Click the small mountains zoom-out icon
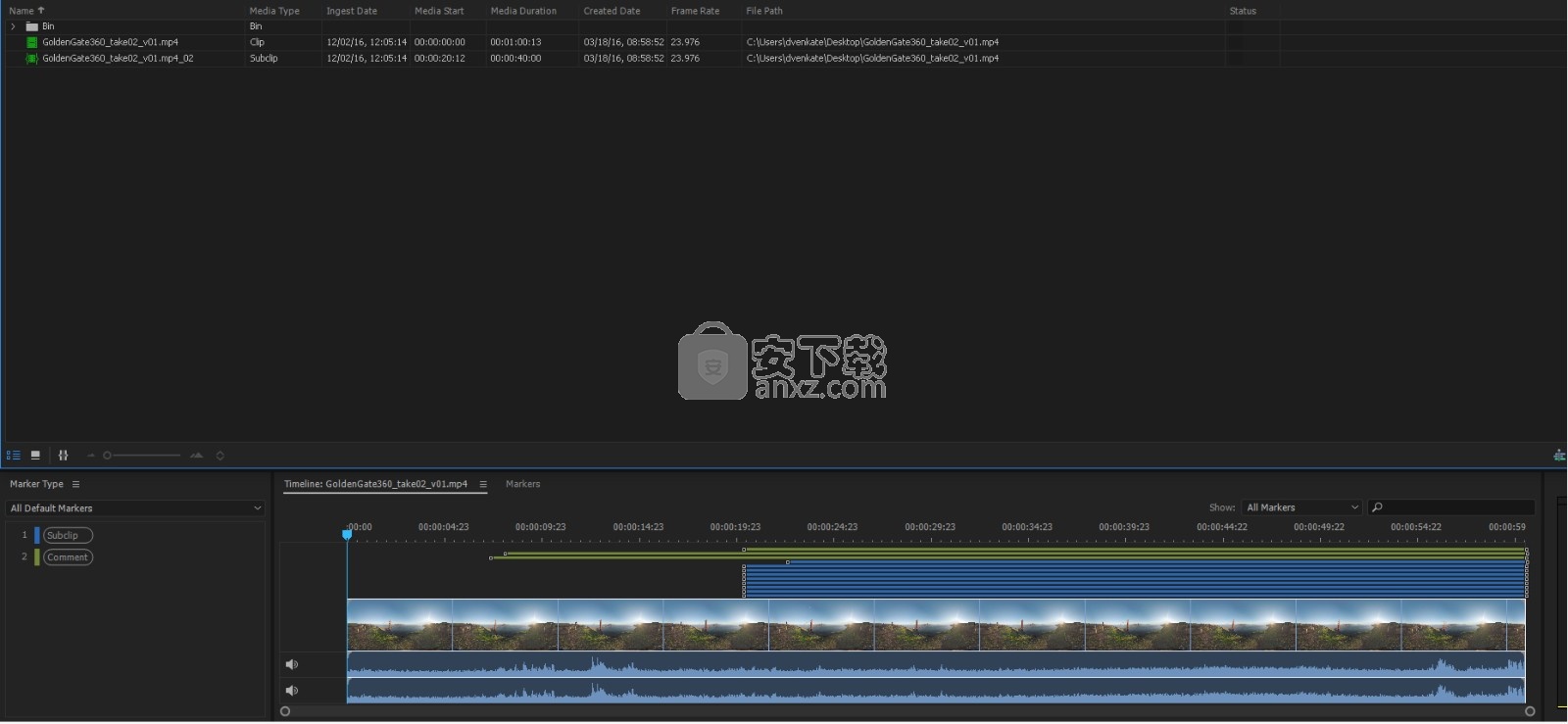 (91, 455)
